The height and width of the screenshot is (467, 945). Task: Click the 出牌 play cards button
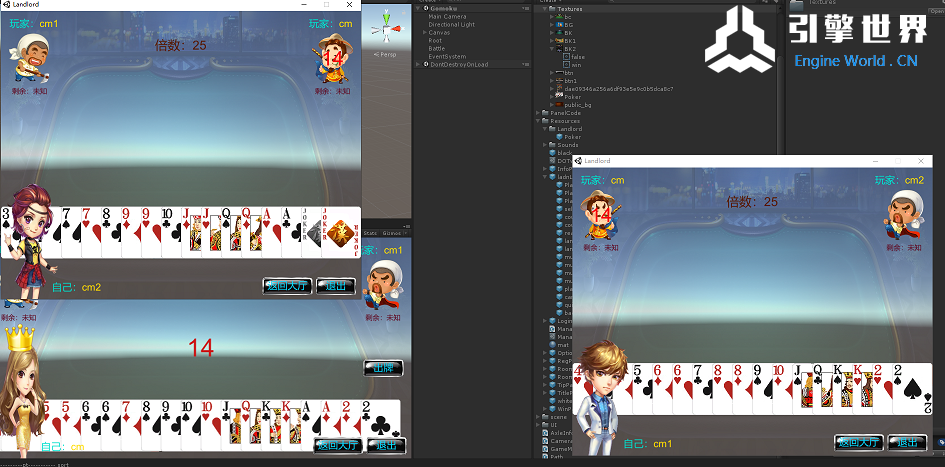383,368
